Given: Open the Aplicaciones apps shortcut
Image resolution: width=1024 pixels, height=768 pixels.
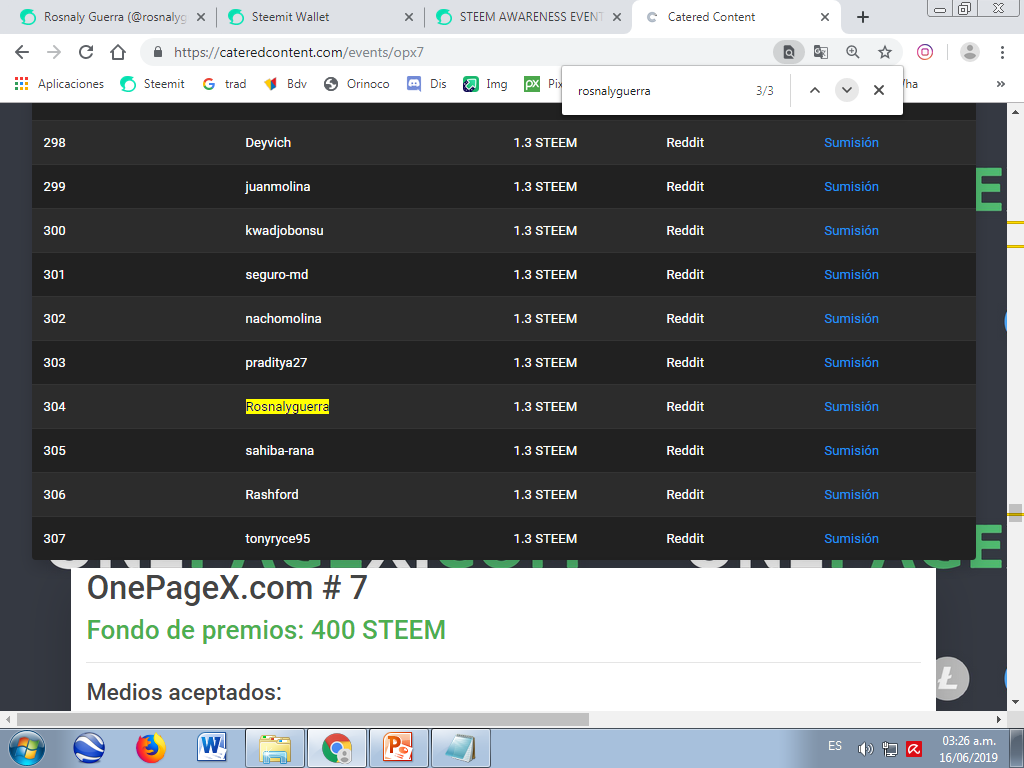Looking at the screenshot, I should pyautogui.click(x=59, y=84).
